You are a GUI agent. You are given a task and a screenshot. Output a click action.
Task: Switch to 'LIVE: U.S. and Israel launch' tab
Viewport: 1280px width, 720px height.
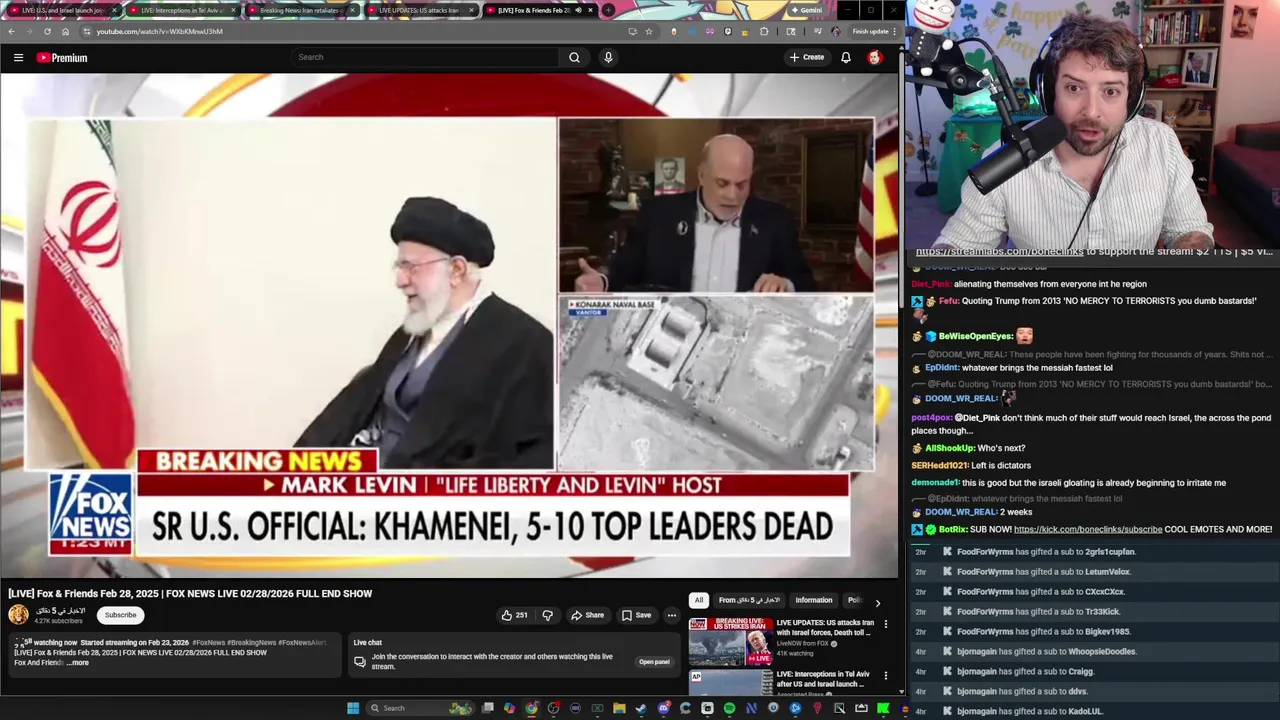pyautogui.click(x=62, y=10)
